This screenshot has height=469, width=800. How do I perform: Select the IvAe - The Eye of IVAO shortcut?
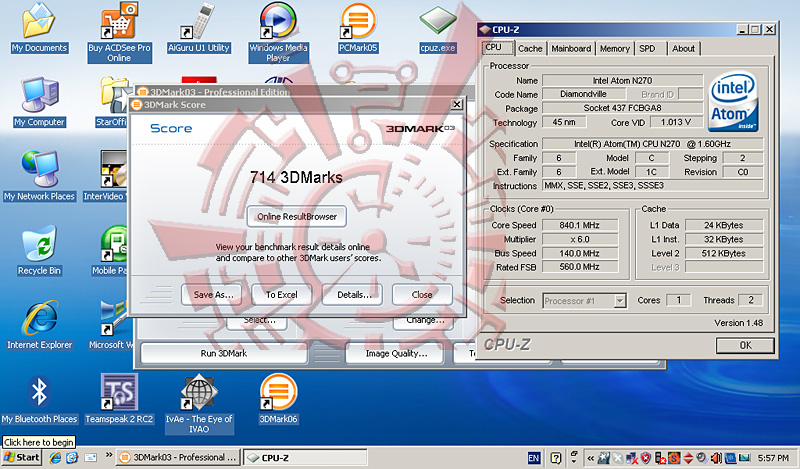[x=199, y=404]
